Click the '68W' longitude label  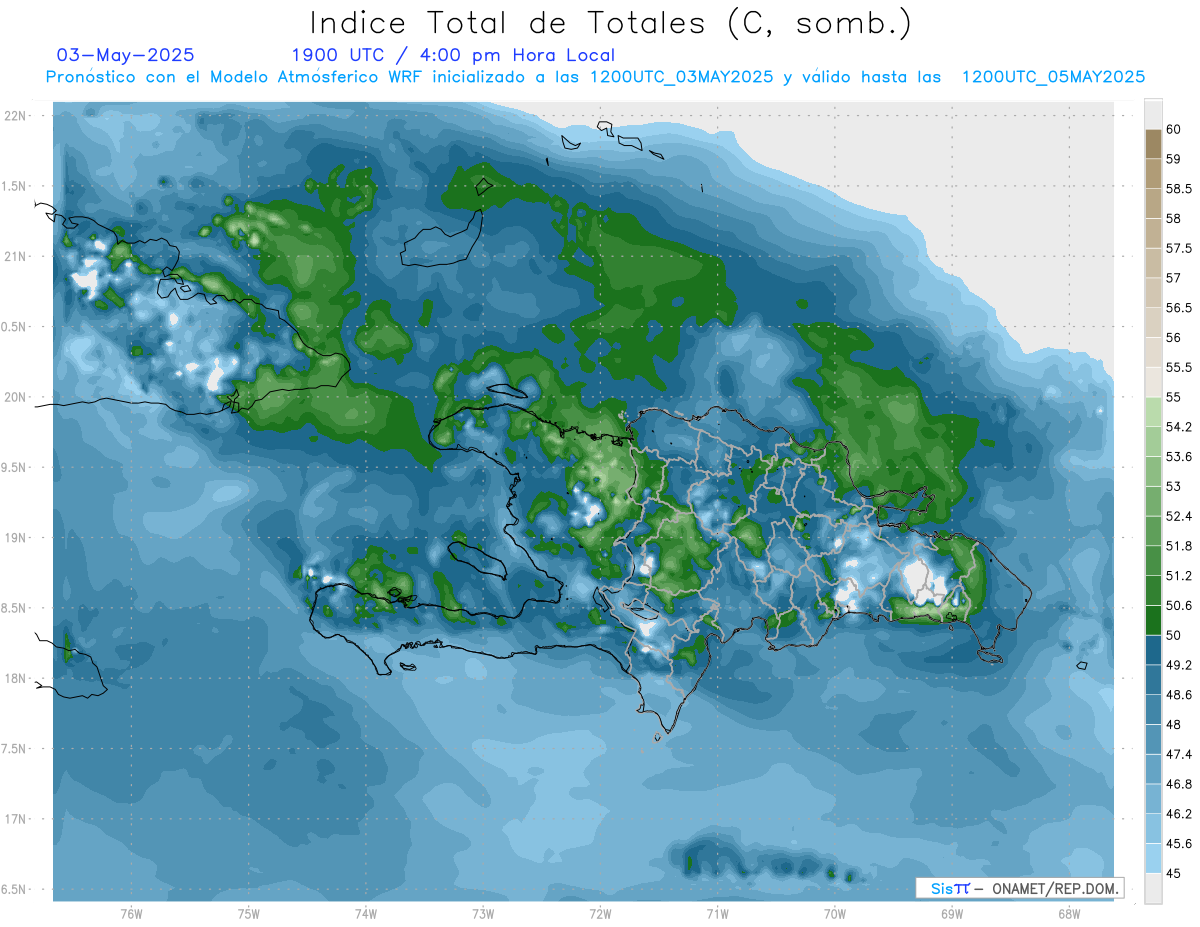pyautogui.click(x=1069, y=913)
